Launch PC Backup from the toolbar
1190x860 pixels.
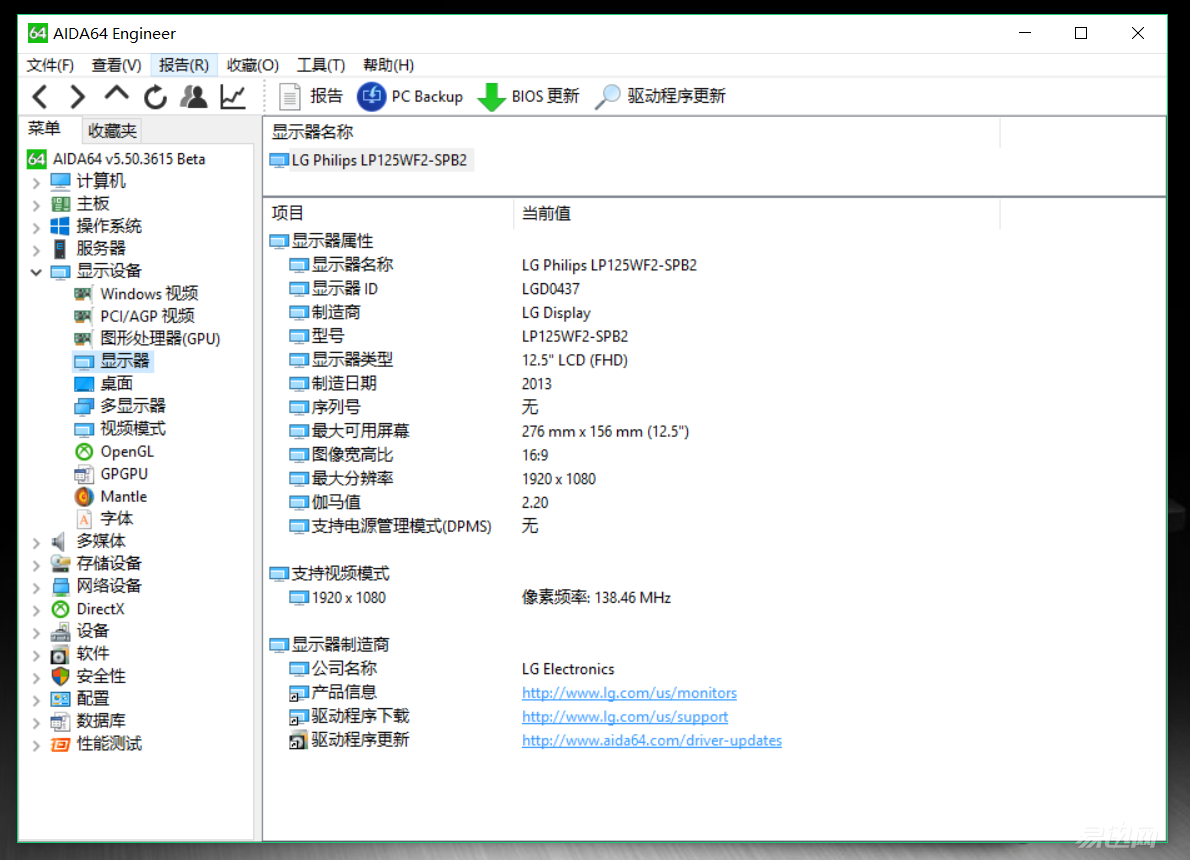[410, 96]
